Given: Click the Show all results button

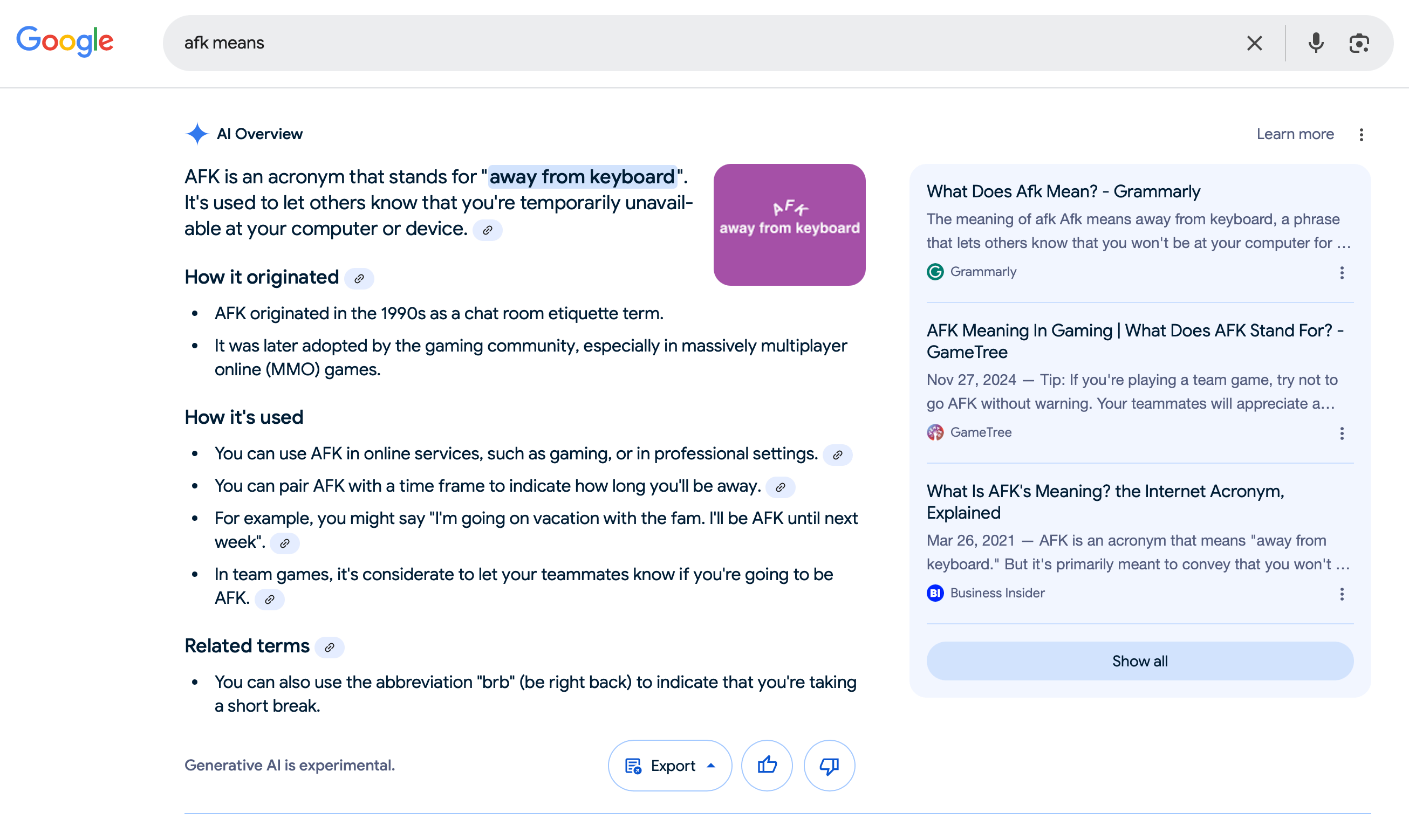Looking at the screenshot, I should [x=1140, y=660].
